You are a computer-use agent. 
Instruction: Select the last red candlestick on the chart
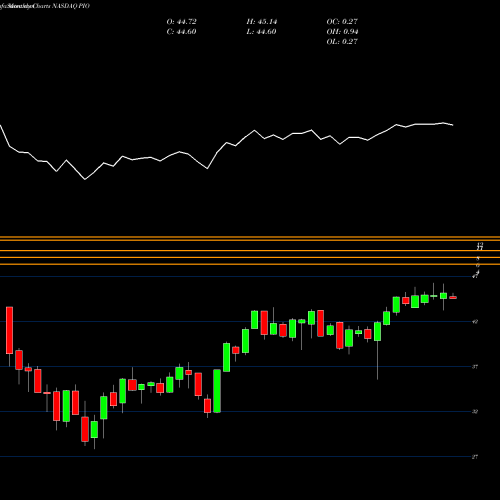click(x=453, y=297)
